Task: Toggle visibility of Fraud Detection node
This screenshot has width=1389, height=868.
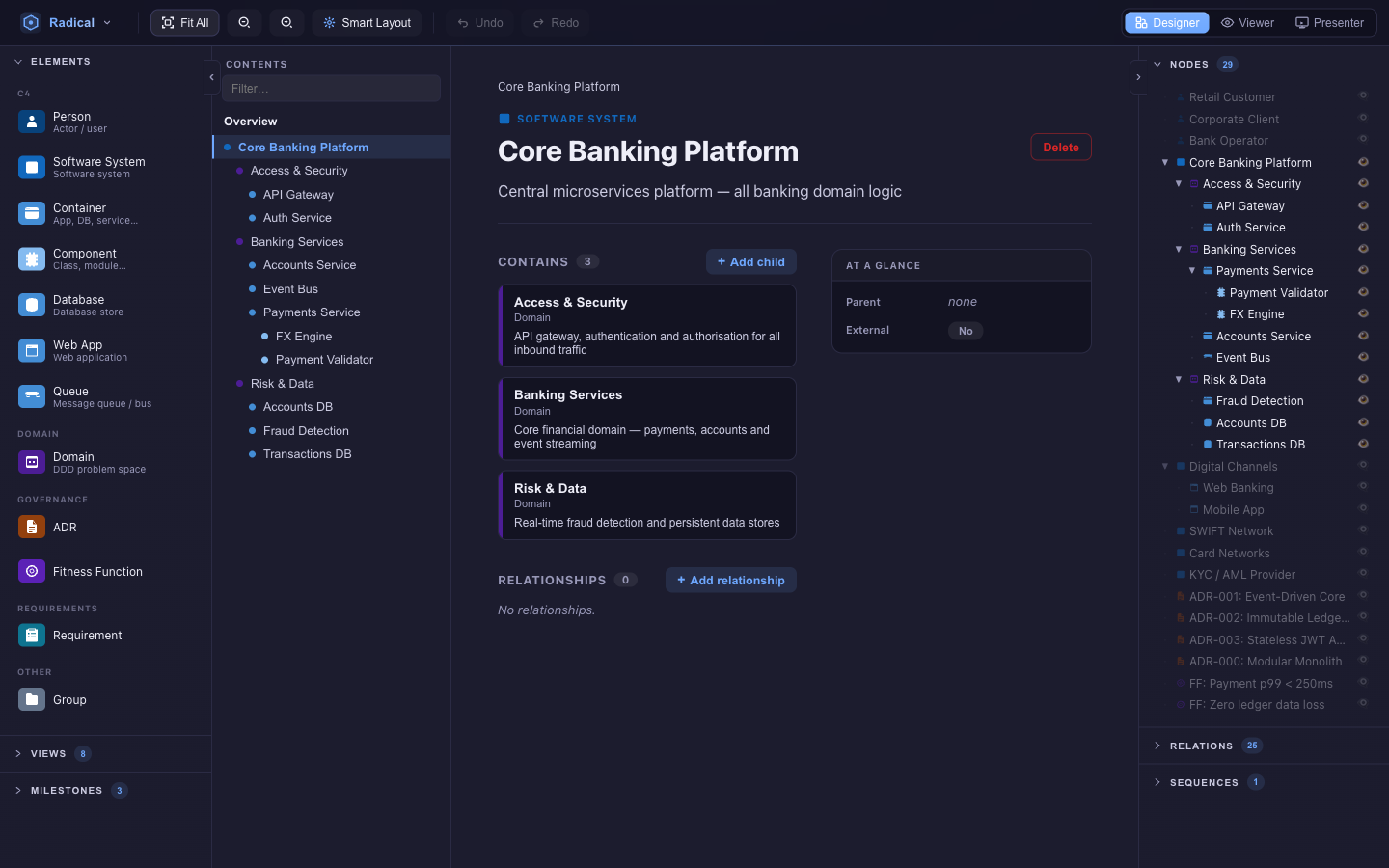Action: point(1363,400)
